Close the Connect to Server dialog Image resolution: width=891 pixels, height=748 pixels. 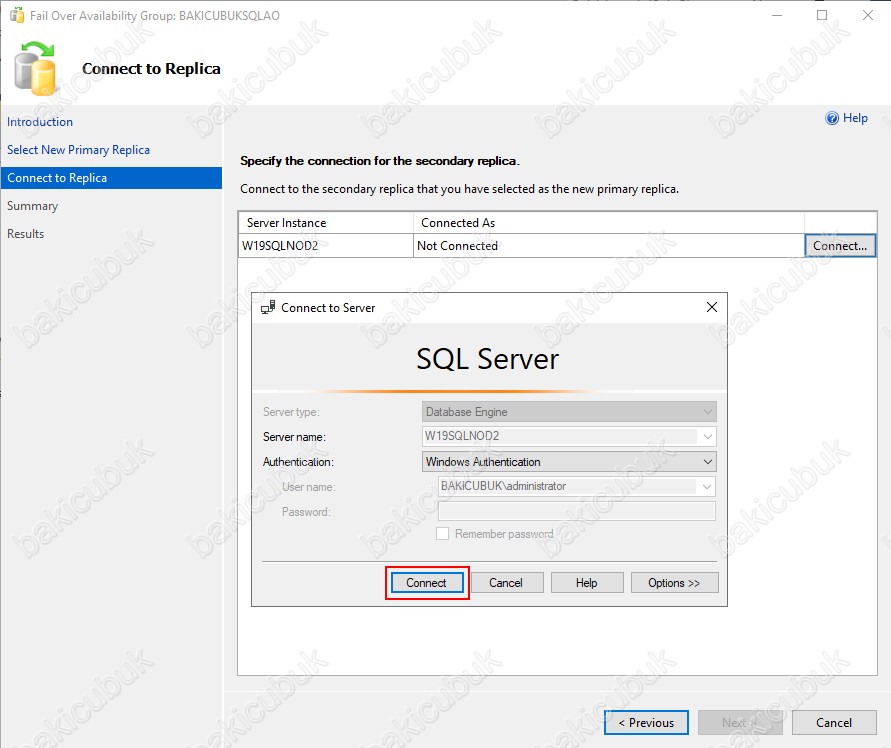pyautogui.click(x=711, y=307)
